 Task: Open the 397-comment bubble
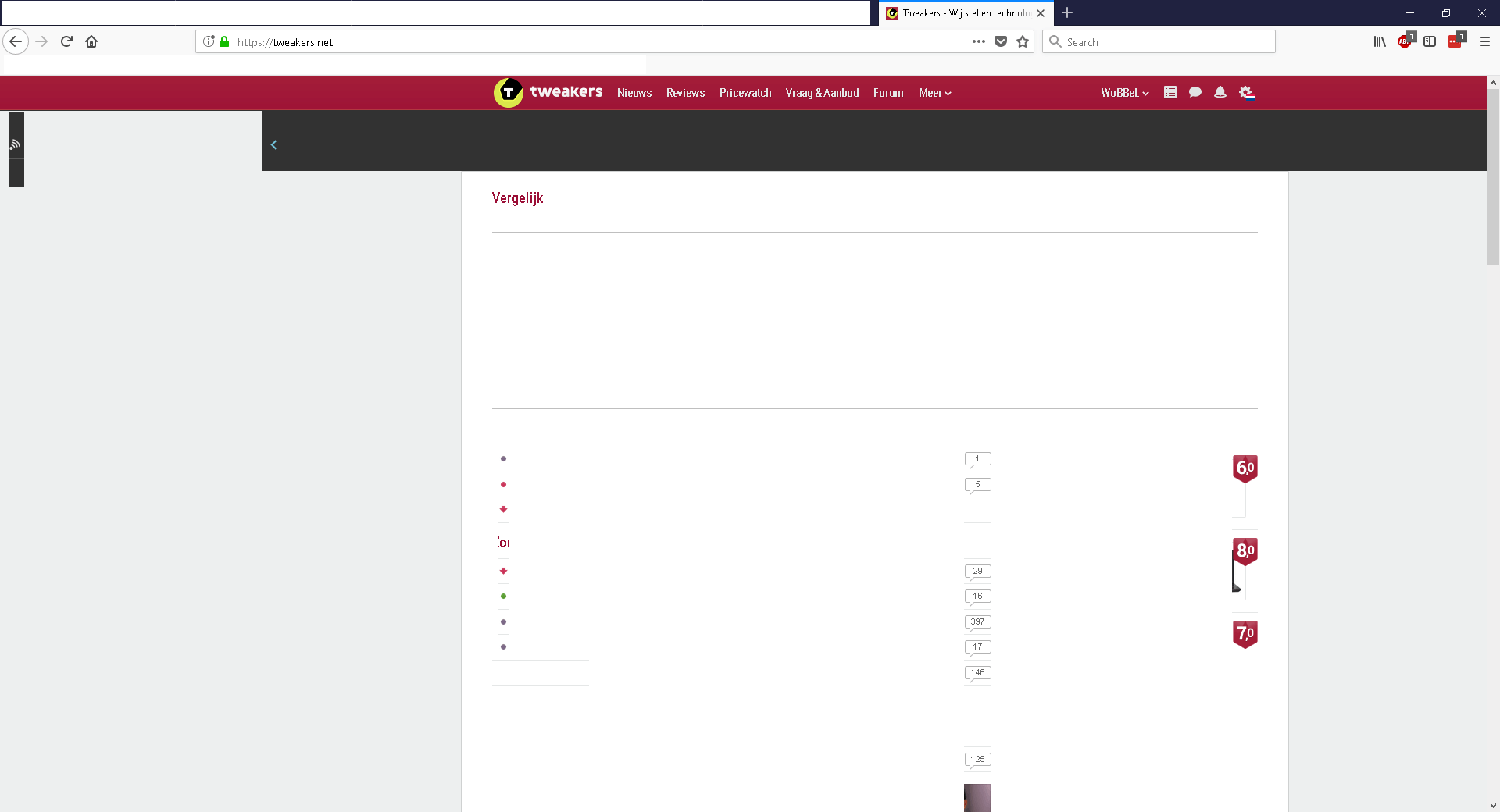click(977, 623)
